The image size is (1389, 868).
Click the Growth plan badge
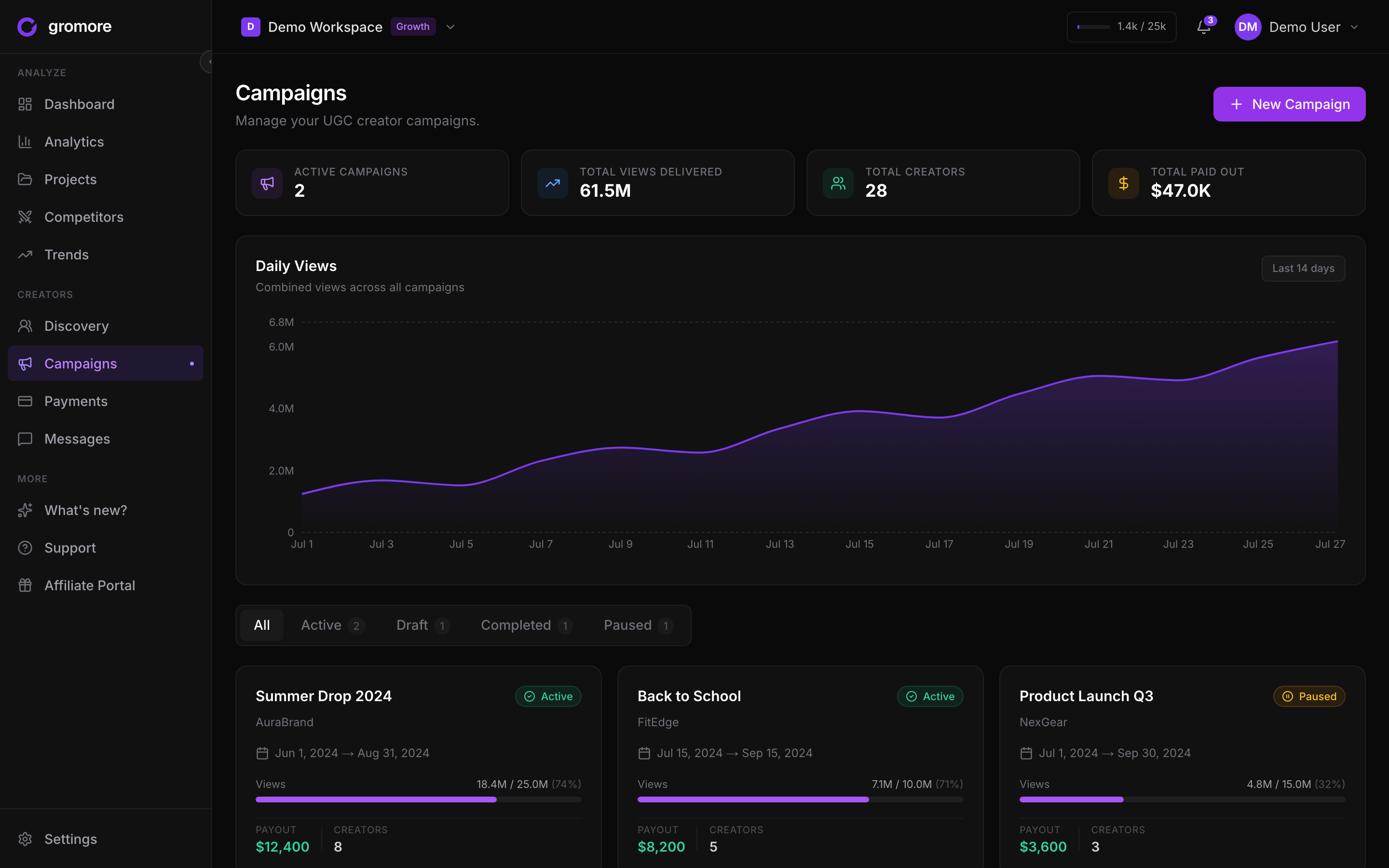413,27
